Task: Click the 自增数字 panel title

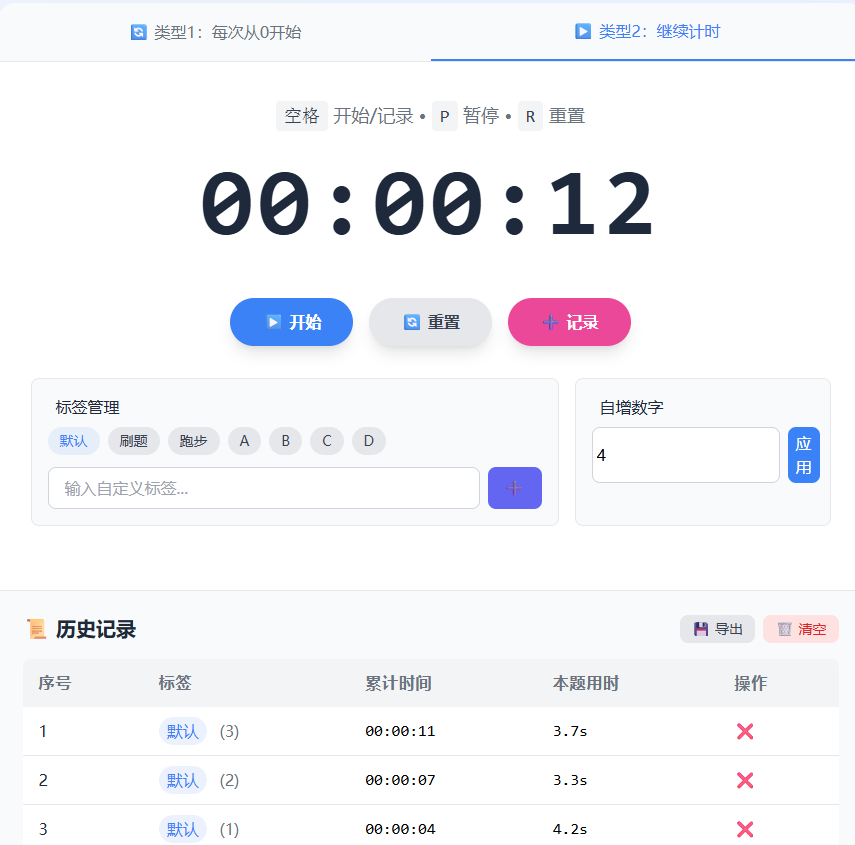Action: tap(631, 407)
